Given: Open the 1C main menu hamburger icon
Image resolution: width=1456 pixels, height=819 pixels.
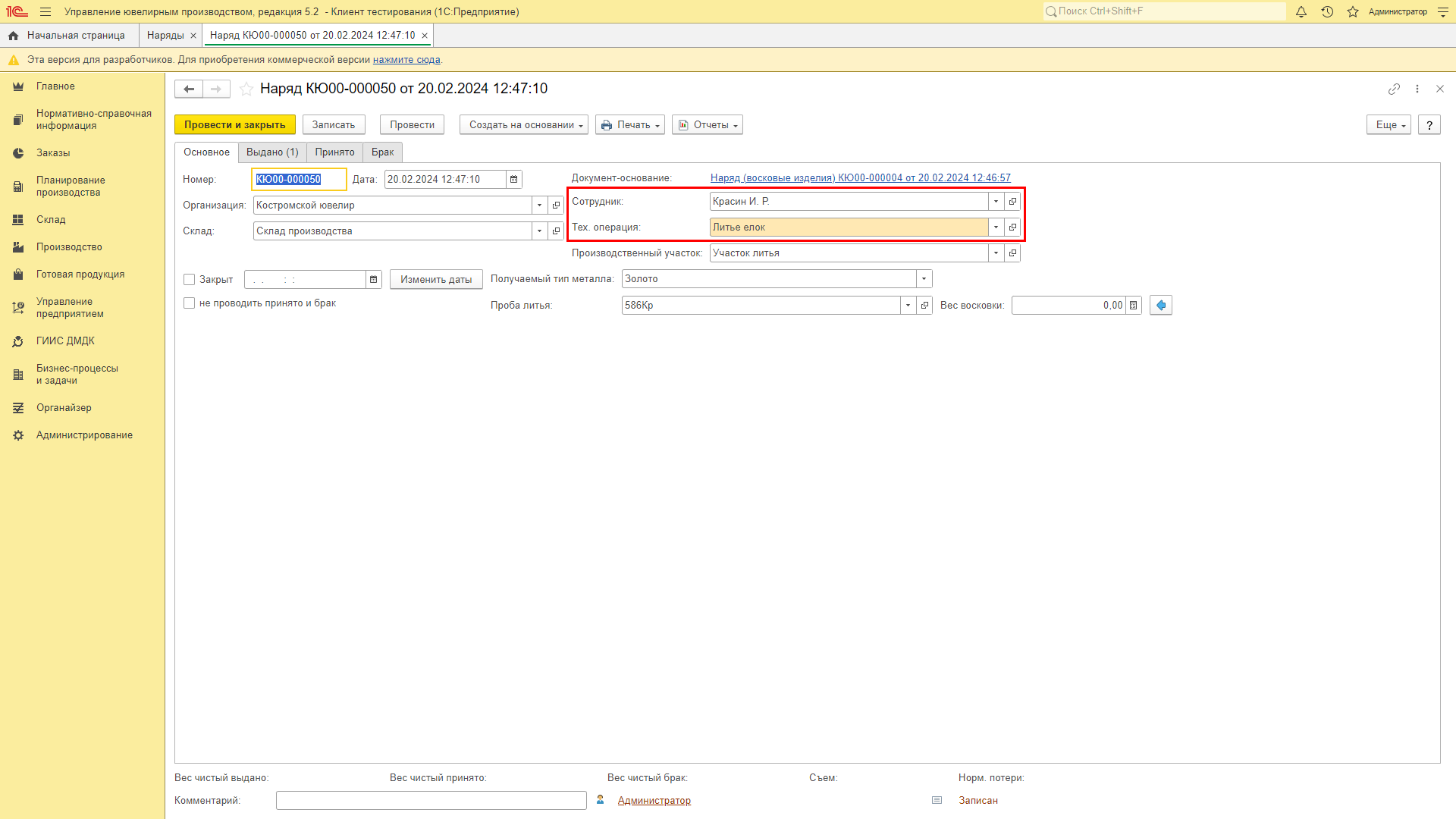Looking at the screenshot, I should (45, 12).
